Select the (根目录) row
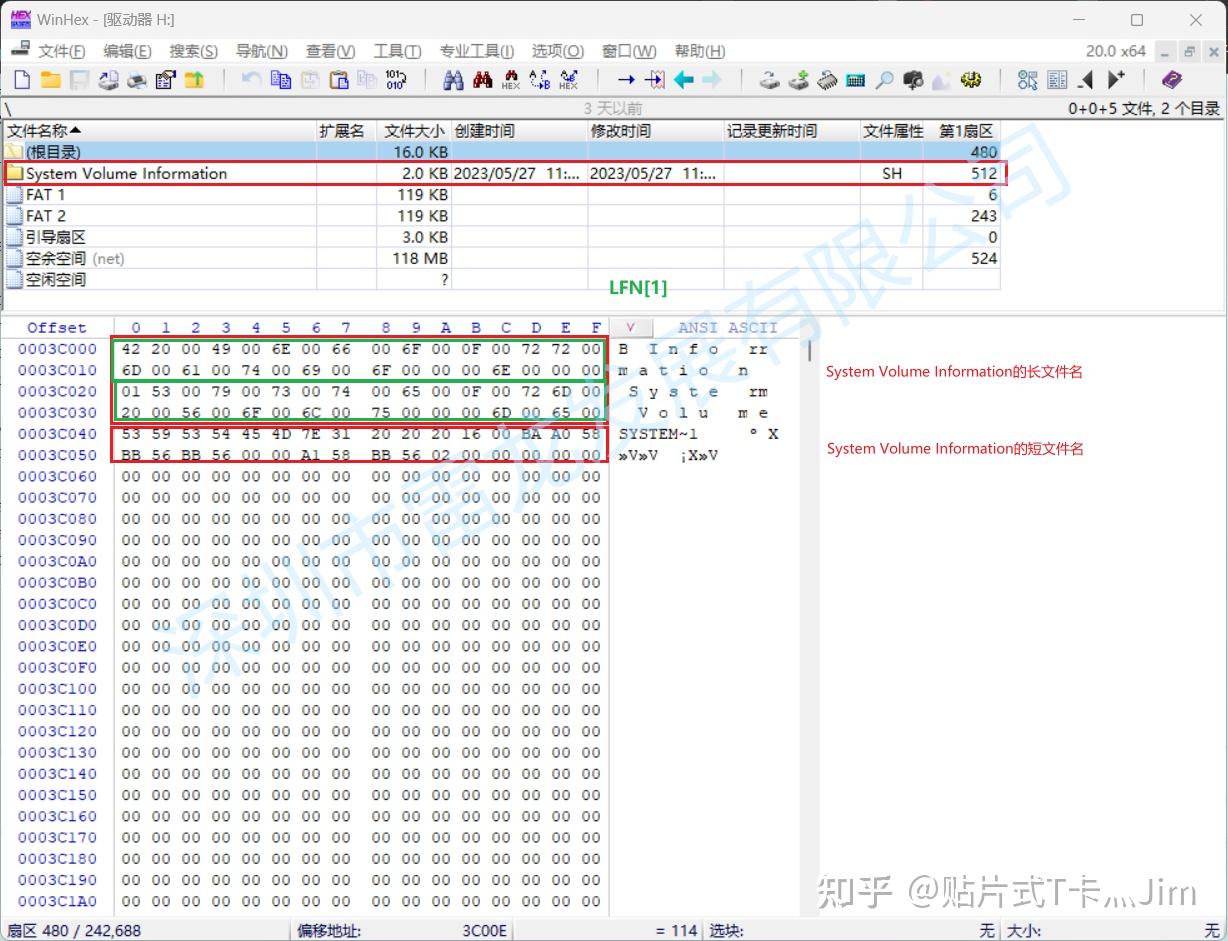 click(x=502, y=152)
